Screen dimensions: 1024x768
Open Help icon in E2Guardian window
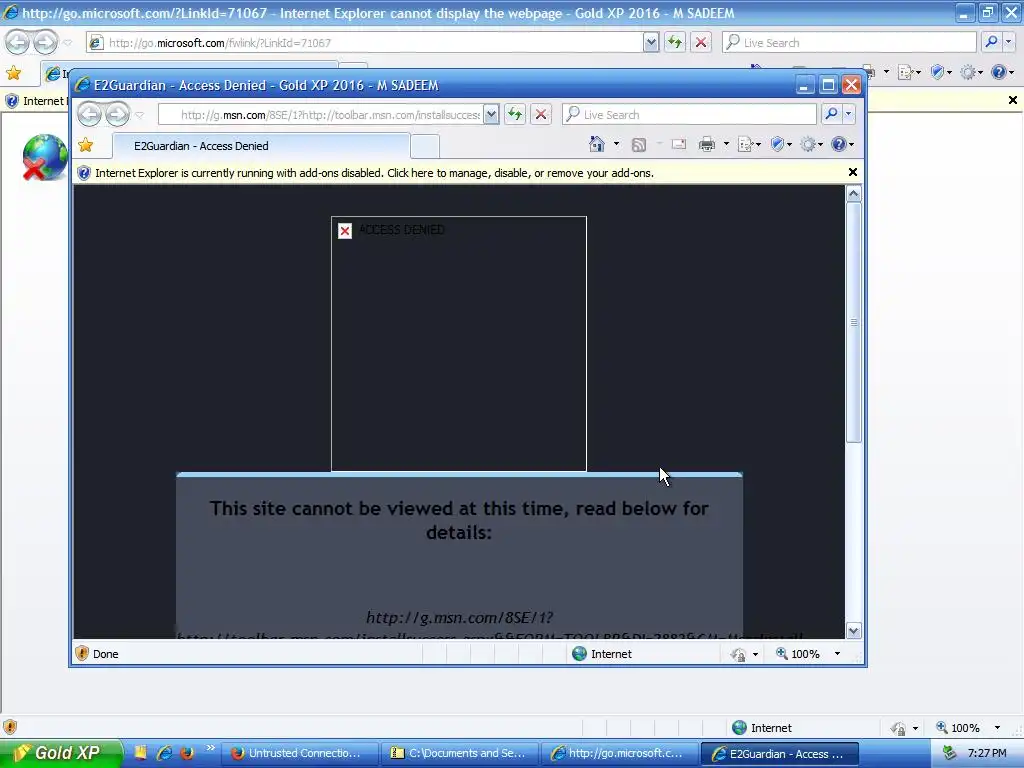[x=839, y=144]
